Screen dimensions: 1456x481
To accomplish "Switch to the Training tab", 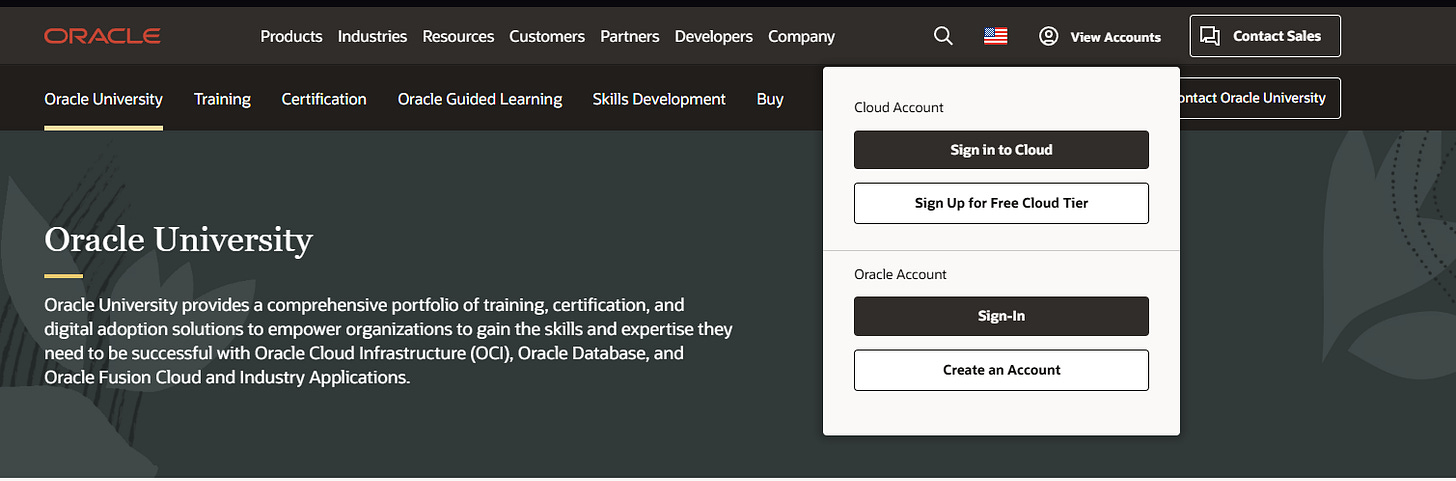I will pyautogui.click(x=222, y=99).
